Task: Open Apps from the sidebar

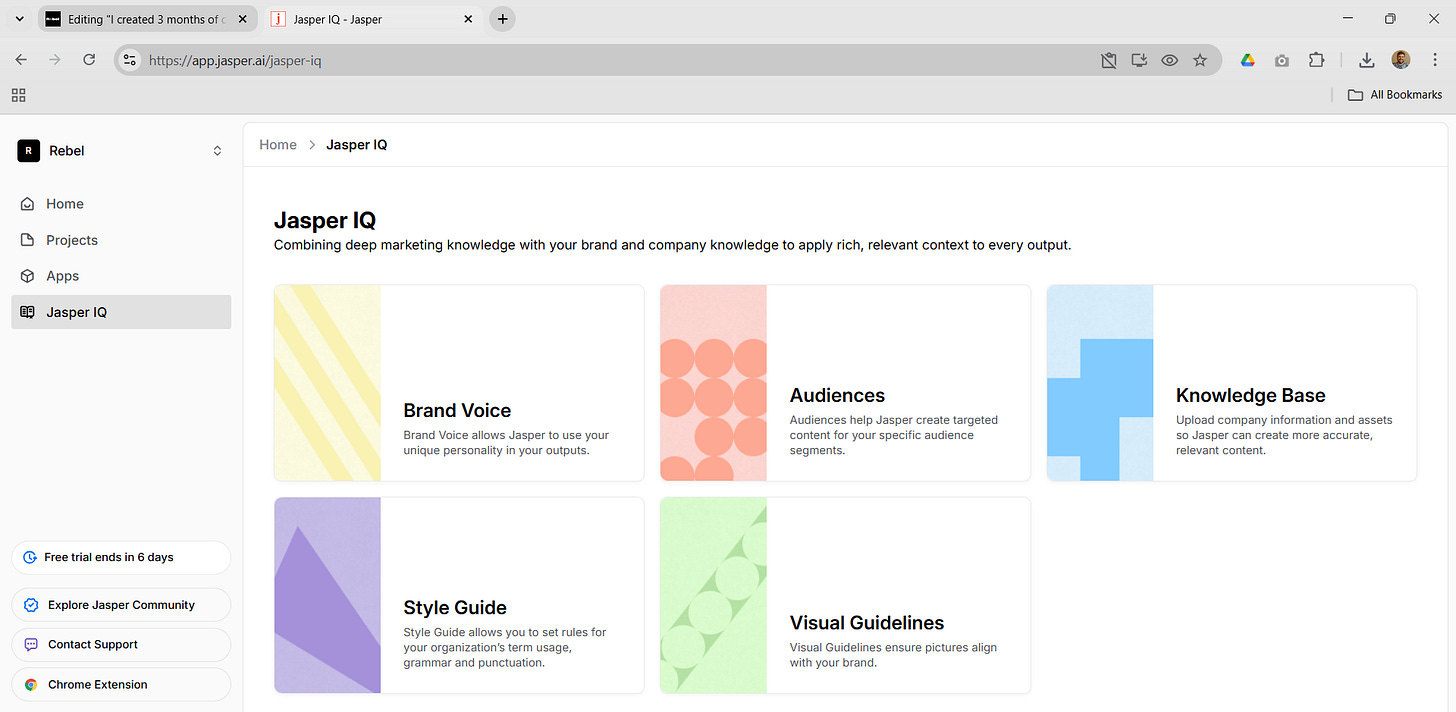Action: click(121, 276)
